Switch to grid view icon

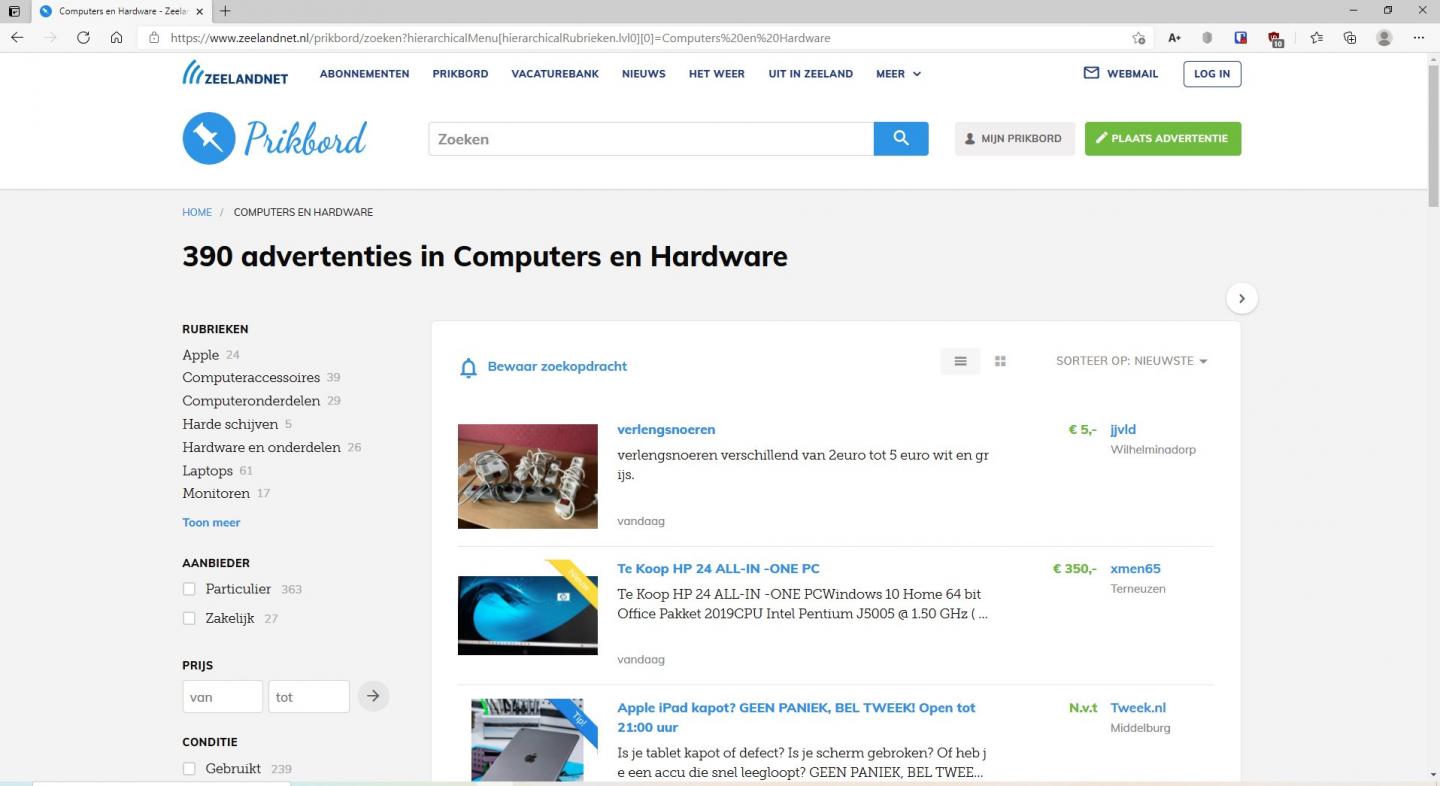[x=1000, y=361]
